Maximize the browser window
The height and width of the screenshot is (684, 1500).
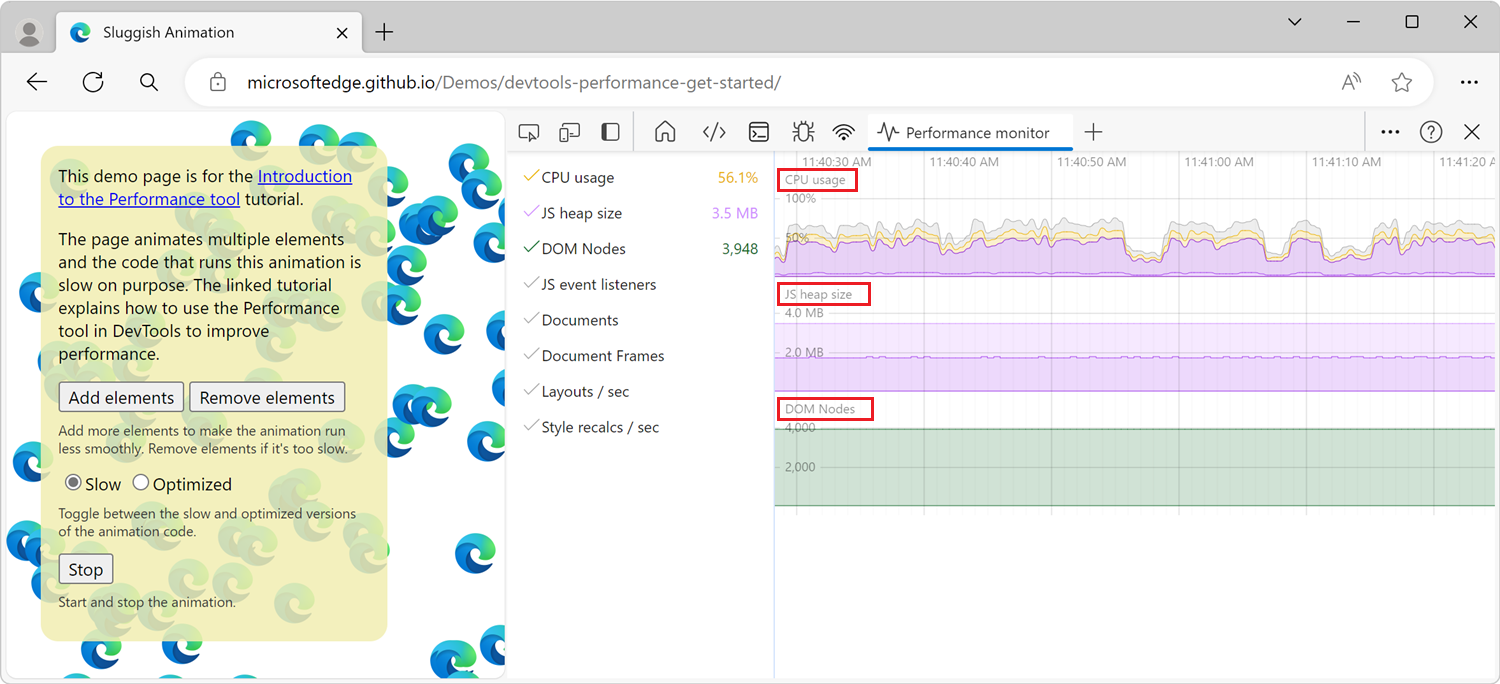click(x=1412, y=22)
